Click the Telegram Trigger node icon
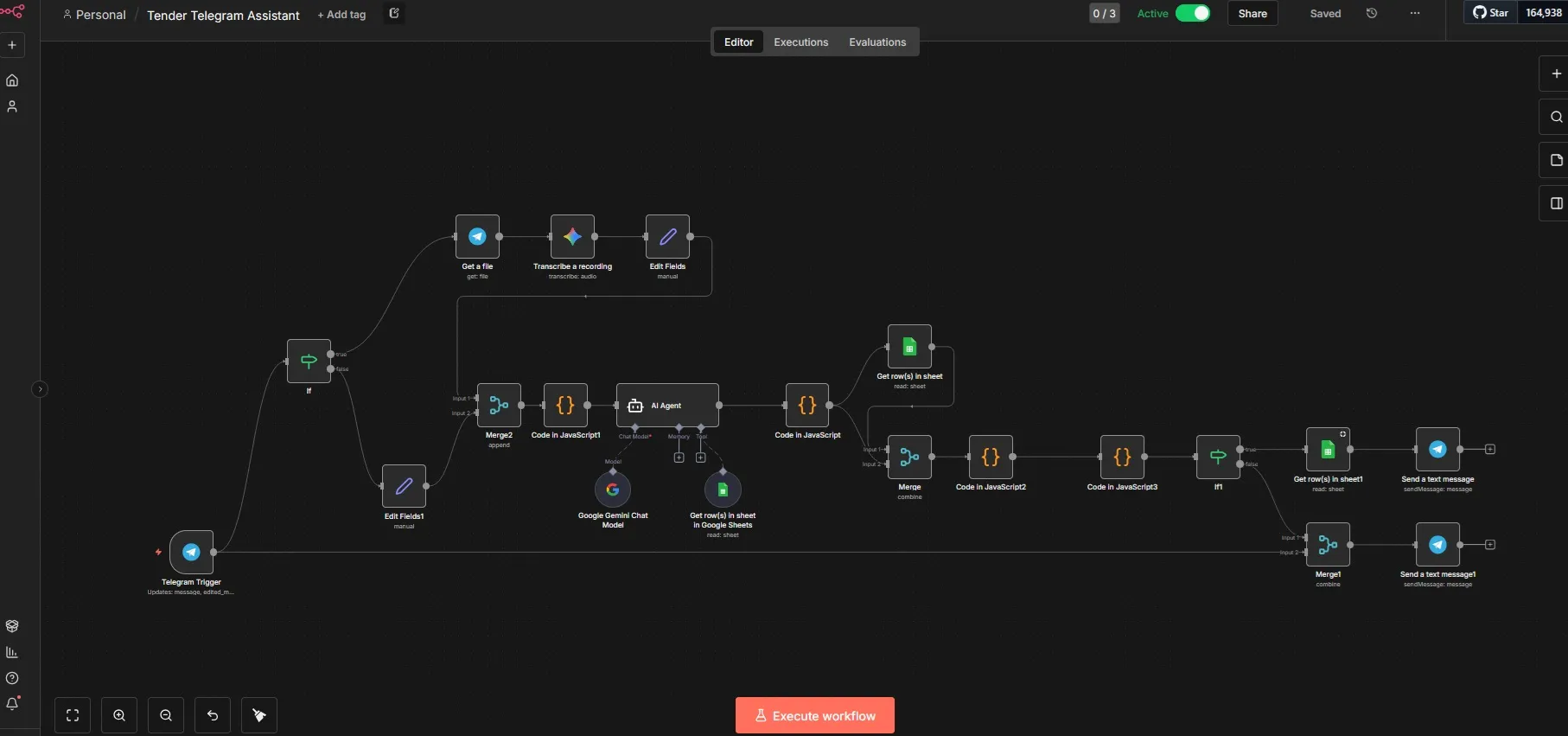The image size is (1568, 736). pyautogui.click(x=192, y=552)
